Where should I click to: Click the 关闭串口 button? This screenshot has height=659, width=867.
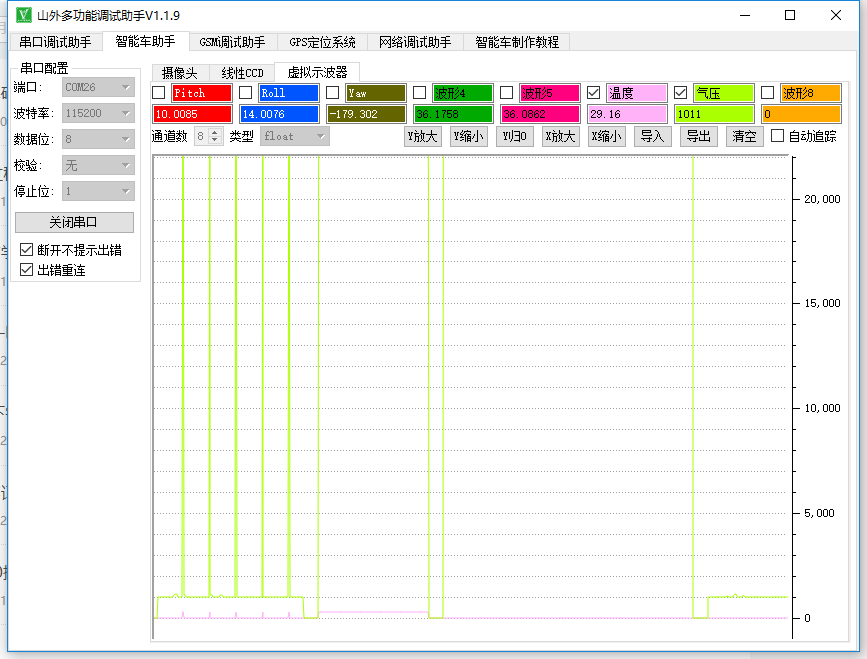(74, 222)
